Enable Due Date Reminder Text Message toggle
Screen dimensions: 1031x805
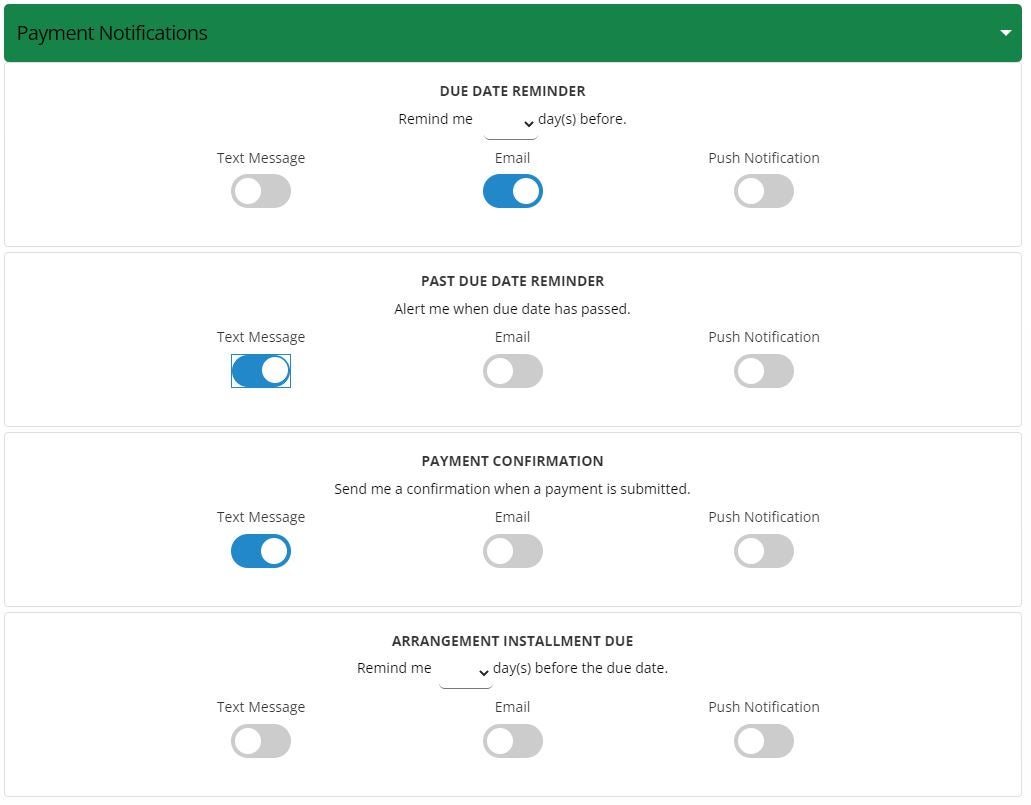pos(261,191)
